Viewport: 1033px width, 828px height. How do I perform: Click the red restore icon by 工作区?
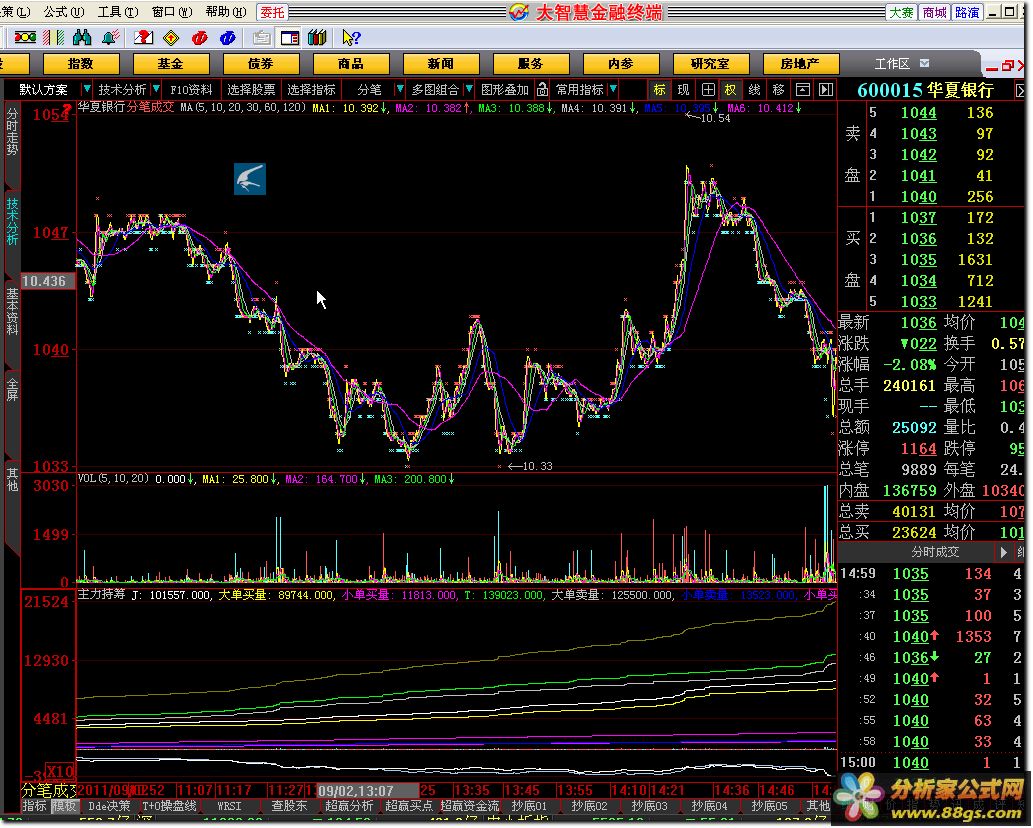coord(1007,65)
